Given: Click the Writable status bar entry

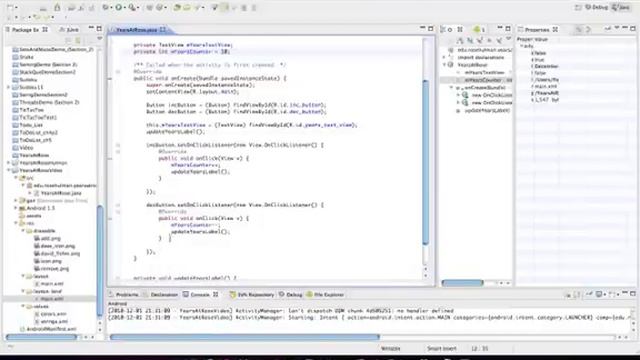Looking at the screenshot, I should click(390, 349).
